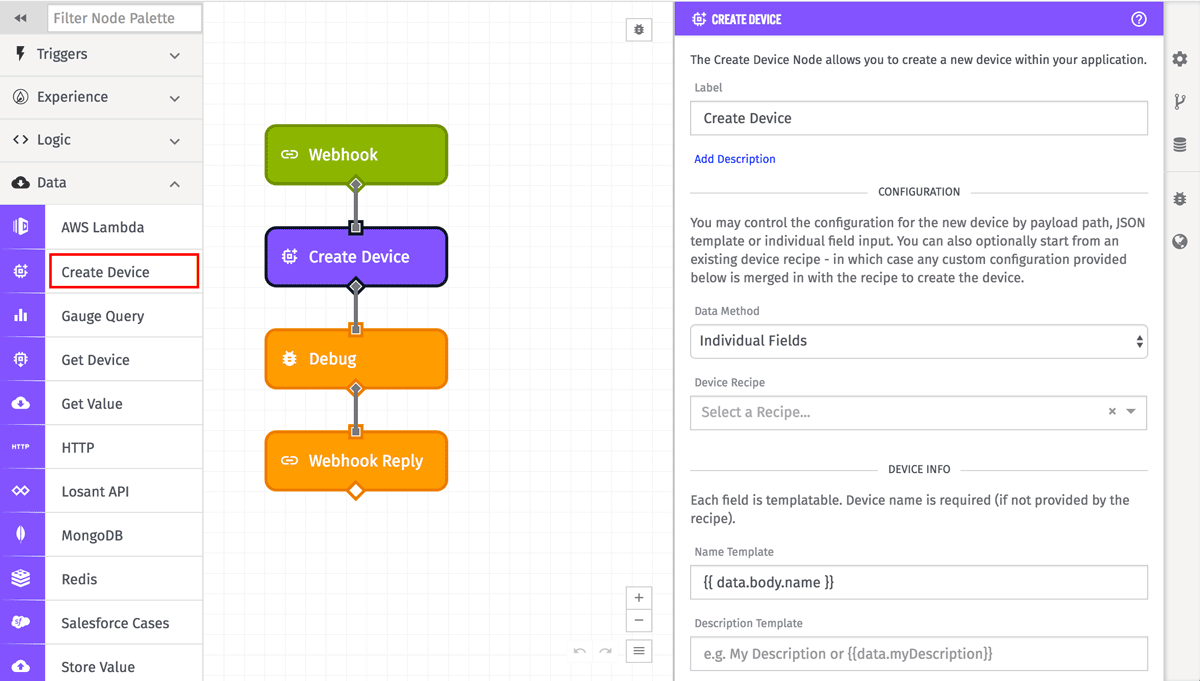Click the Store Value cloud icon

click(21, 666)
